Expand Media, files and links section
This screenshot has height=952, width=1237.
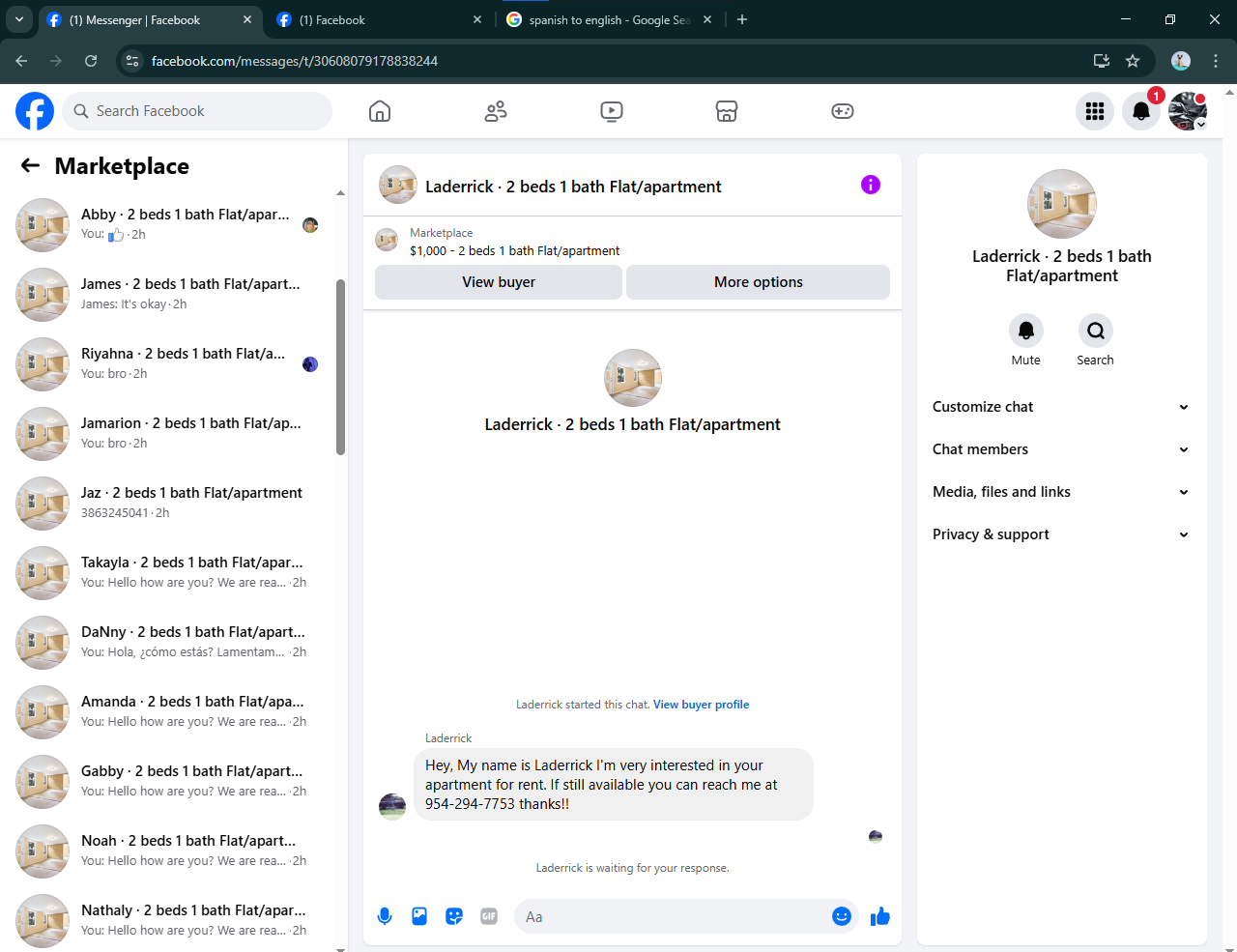pyautogui.click(x=1061, y=492)
